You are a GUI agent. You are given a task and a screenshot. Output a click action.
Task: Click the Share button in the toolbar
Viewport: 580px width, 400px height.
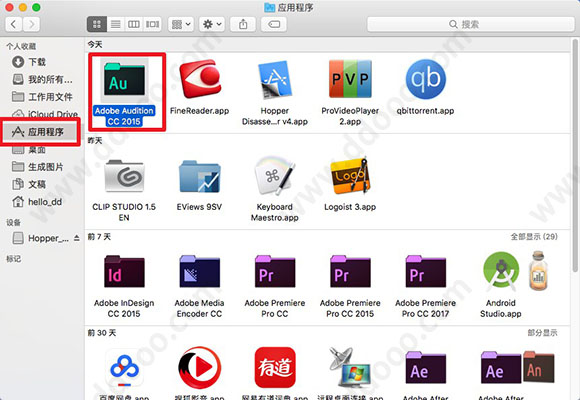[243, 24]
